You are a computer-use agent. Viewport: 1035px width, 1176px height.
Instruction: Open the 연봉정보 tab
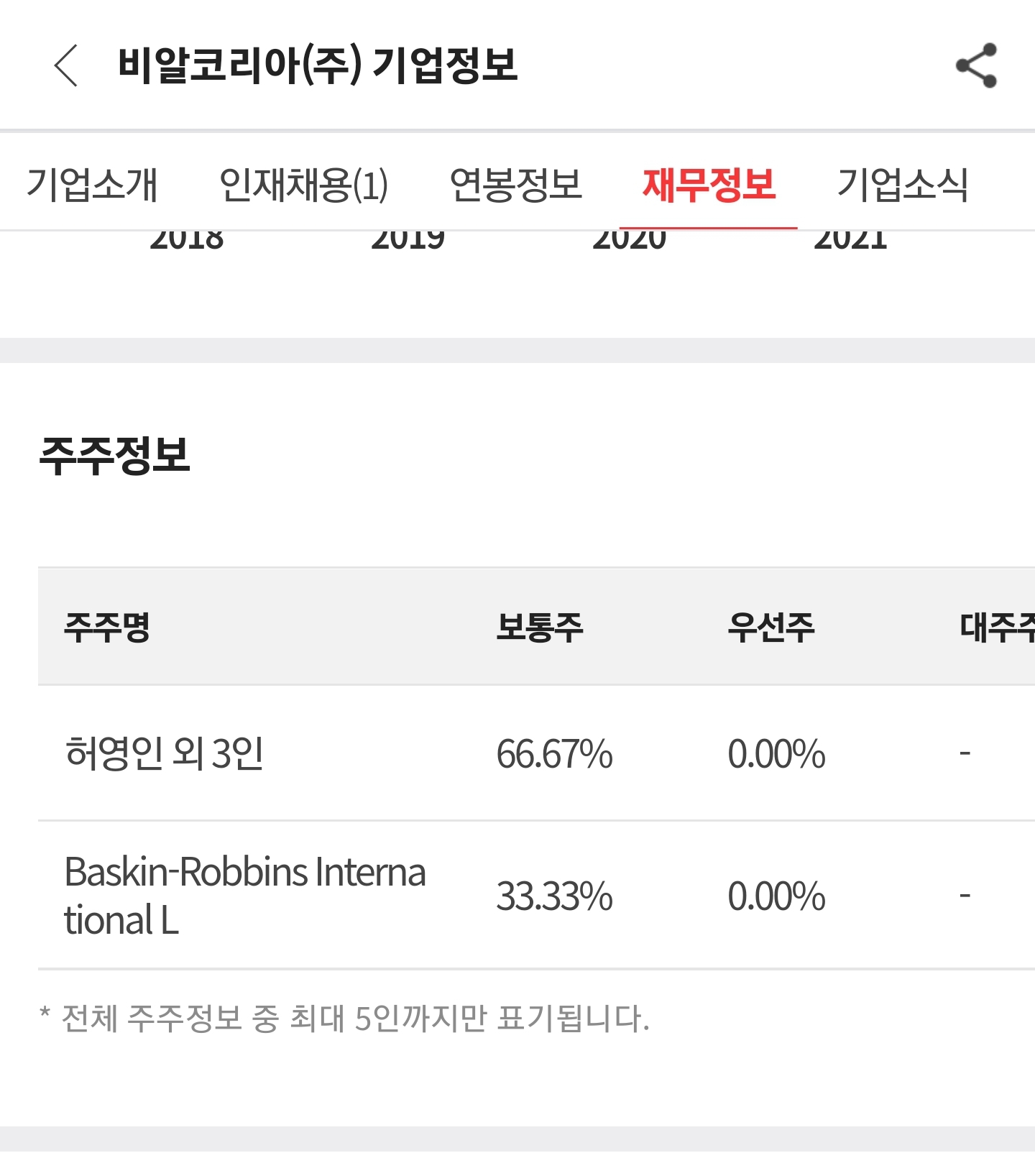(x=515, y=184)
